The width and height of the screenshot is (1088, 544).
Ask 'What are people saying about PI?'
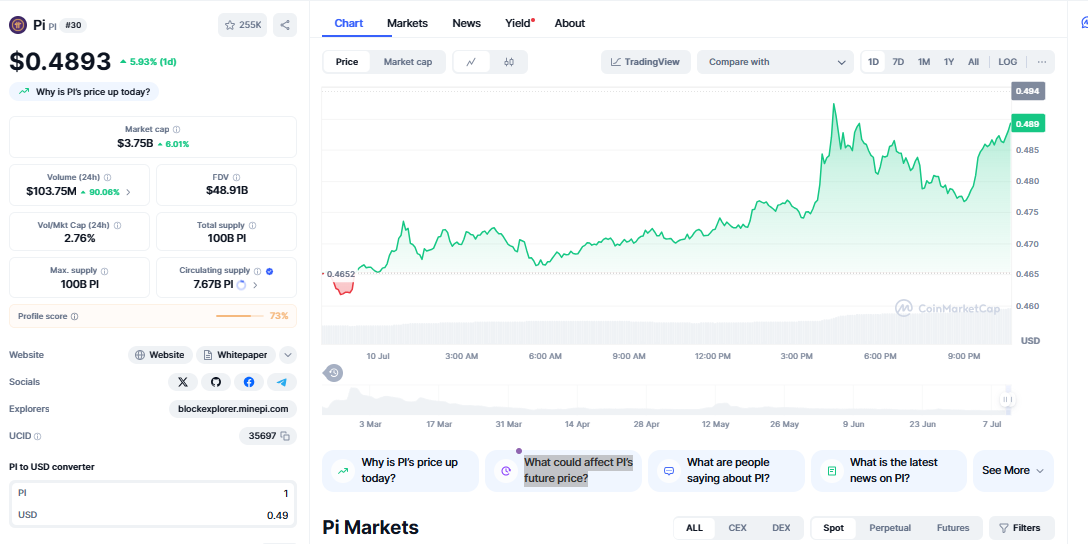(726, 470)
